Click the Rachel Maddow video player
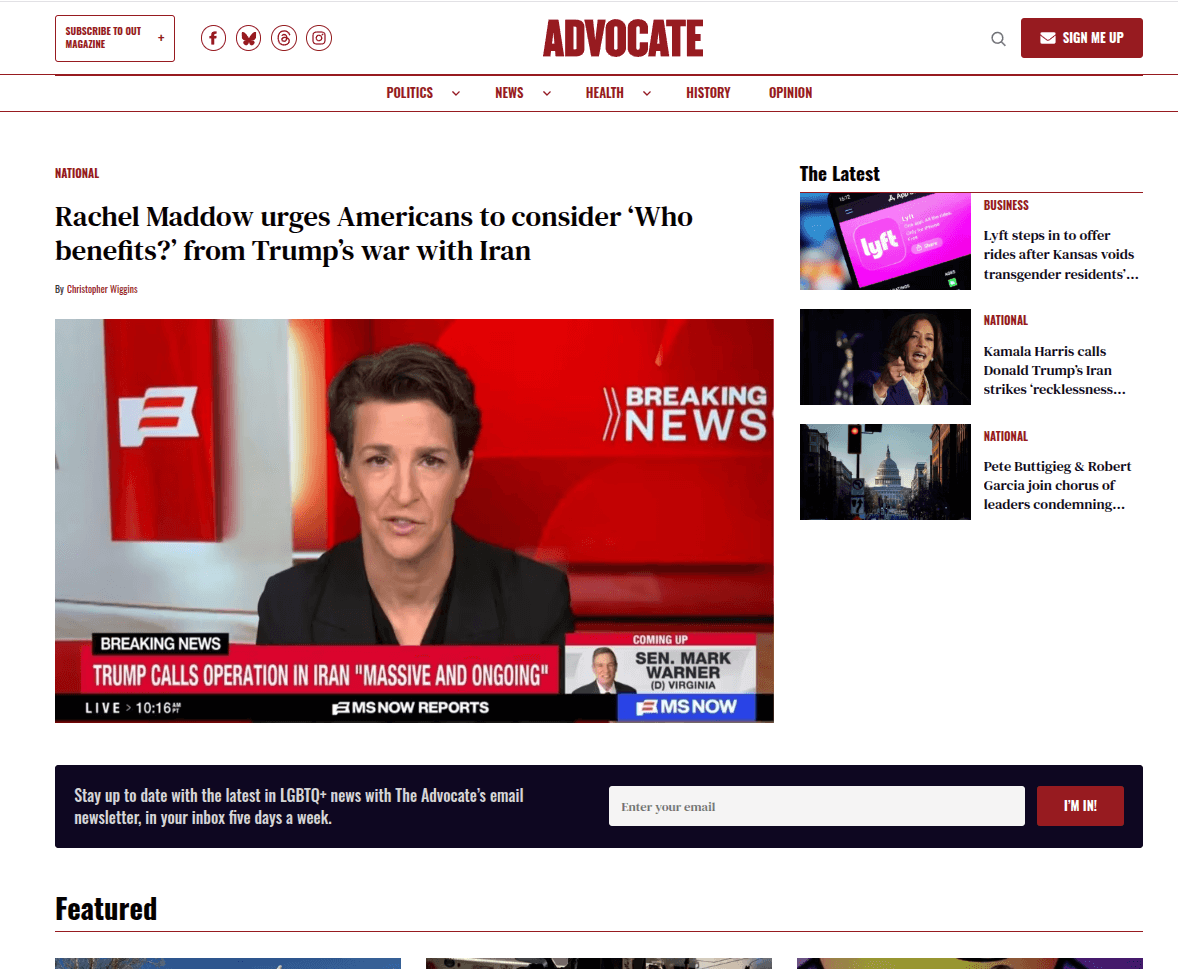 [413, 520]
